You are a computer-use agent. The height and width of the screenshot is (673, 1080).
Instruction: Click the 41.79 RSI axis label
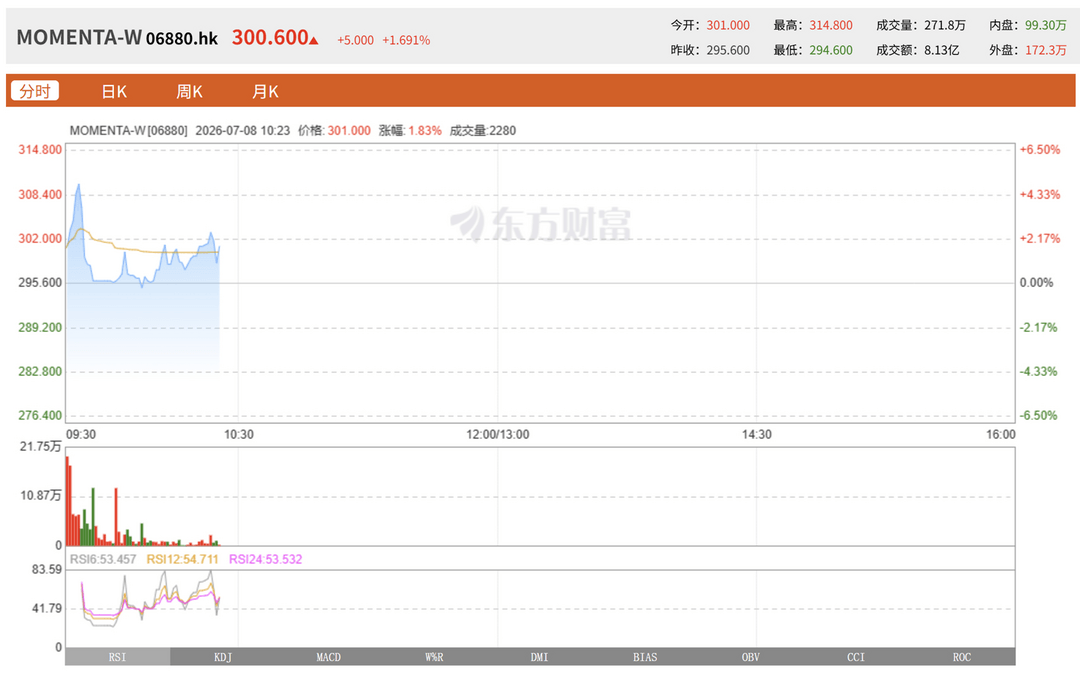[x=47, y=608]
